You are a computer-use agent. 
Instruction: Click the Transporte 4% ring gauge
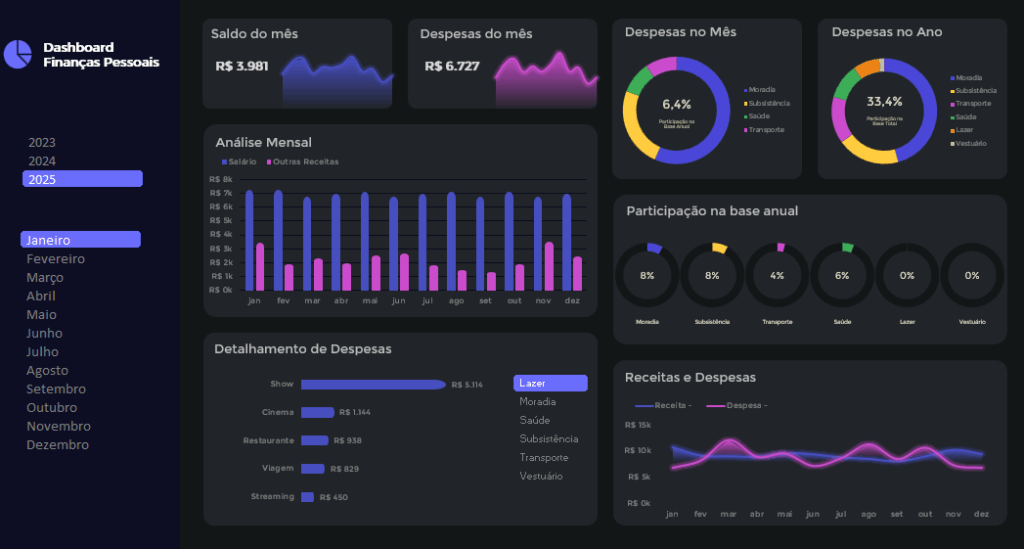pyautogui.click(x=777, y=275)
